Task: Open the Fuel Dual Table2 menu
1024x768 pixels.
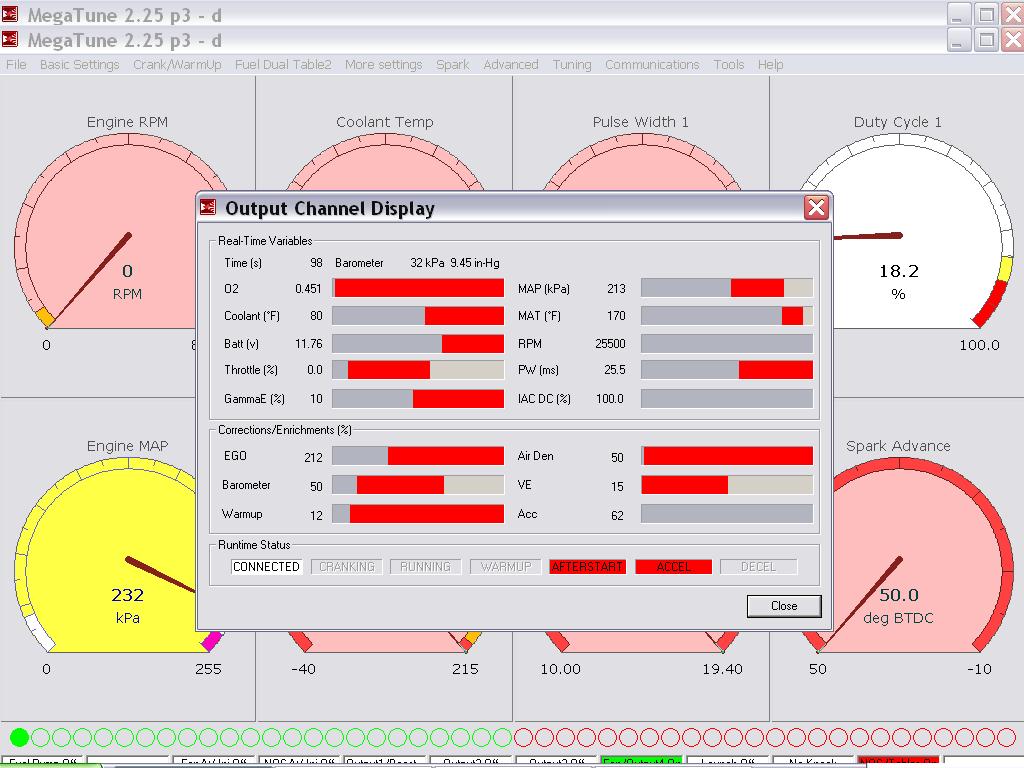Action: click(x=283, y=65)
